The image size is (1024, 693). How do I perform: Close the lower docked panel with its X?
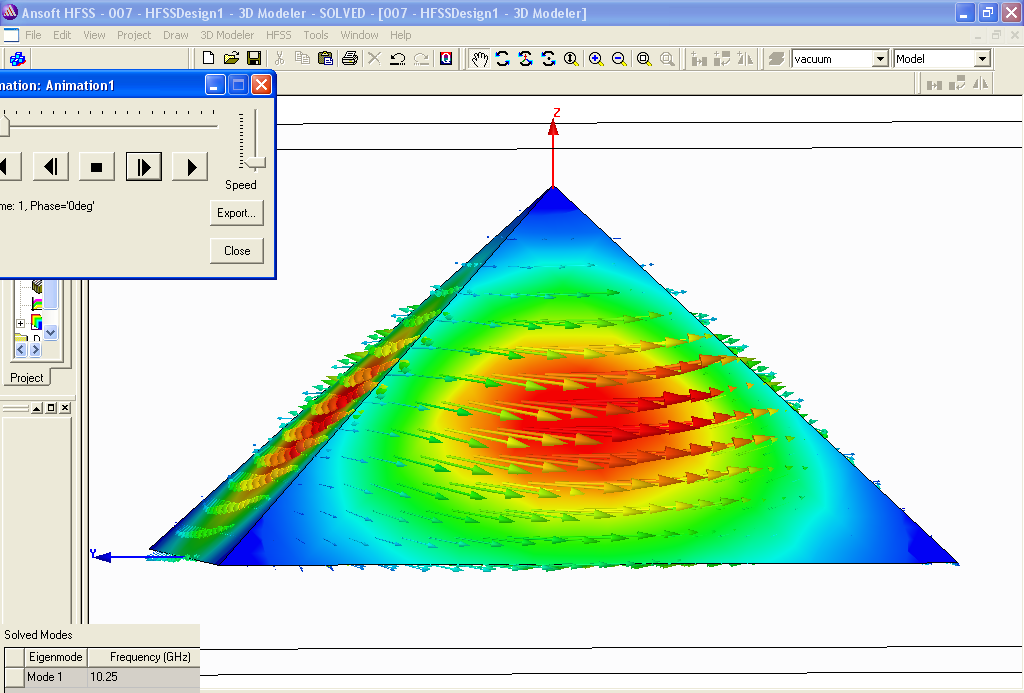click(x=65, y=408)
